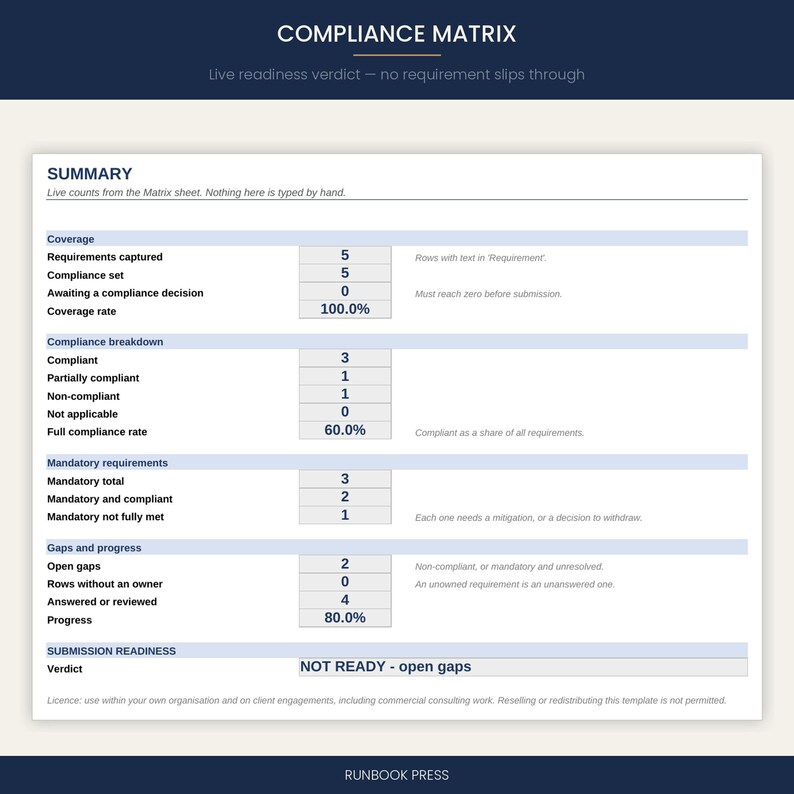Select the Open gaps label
Image resolution: width=794 pixels, height=794 pixels.
click(74, 566)
